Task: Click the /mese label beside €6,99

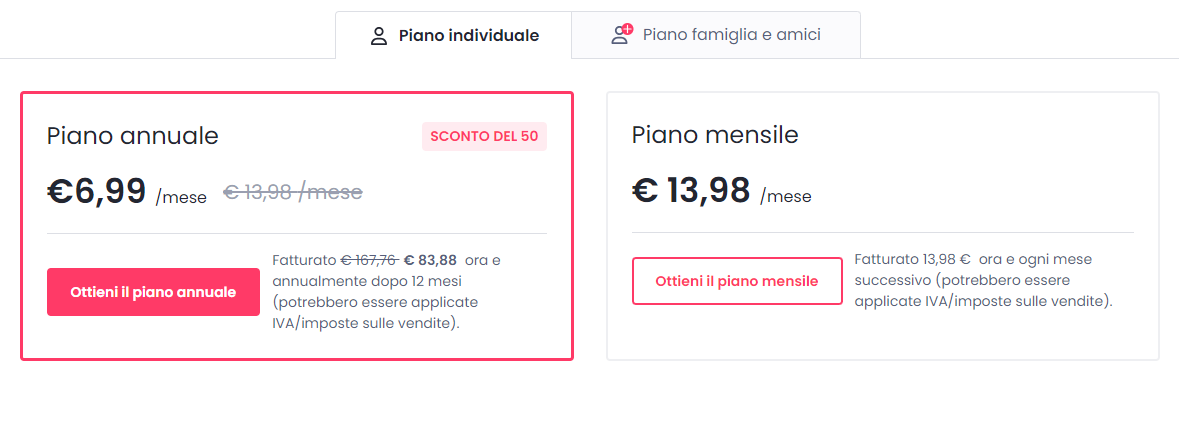Action: (x=181, y=198)
